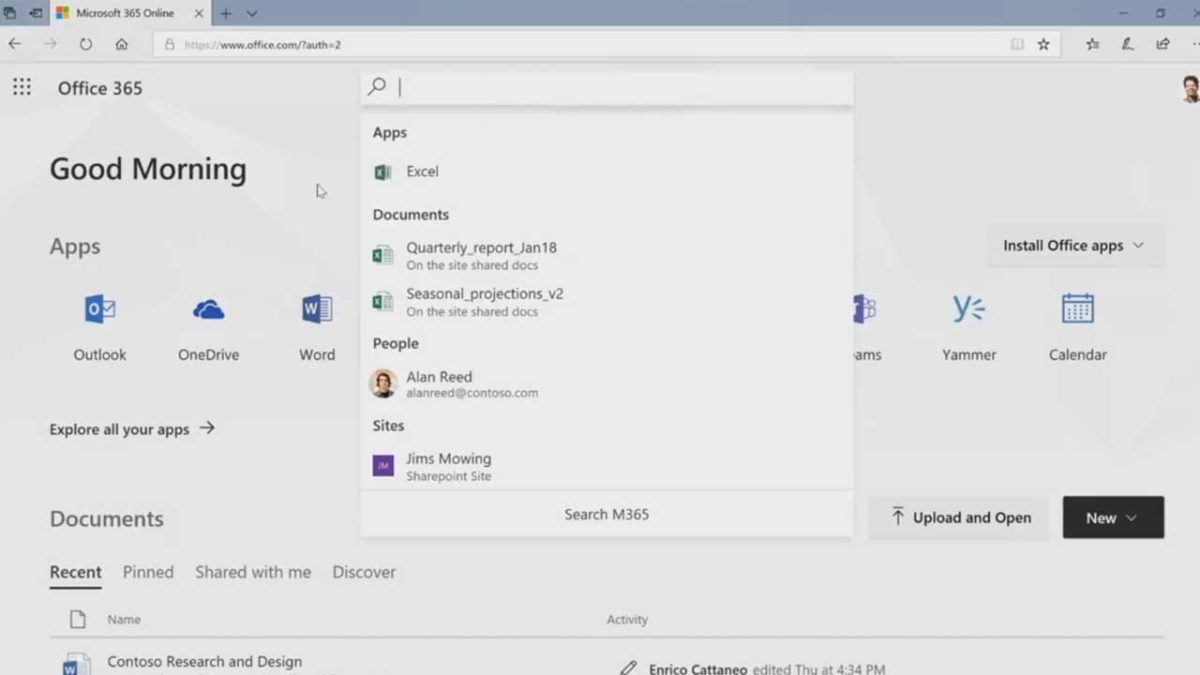The width and height of the screenshot is (1200, 675).
Task: Click Upload and Open button
Action: tap(959, 518)
